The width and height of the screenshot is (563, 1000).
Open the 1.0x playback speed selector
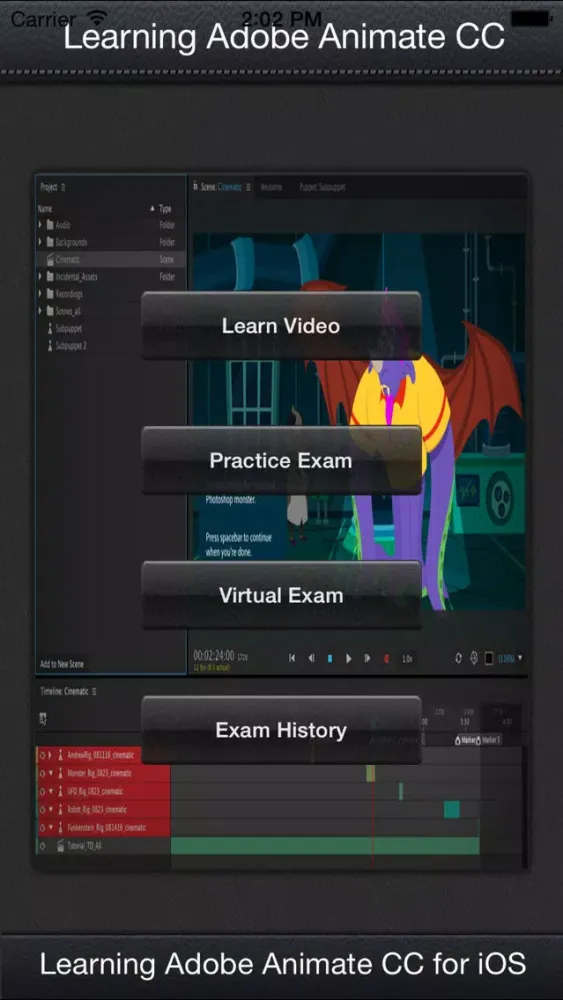pos(407,659)
